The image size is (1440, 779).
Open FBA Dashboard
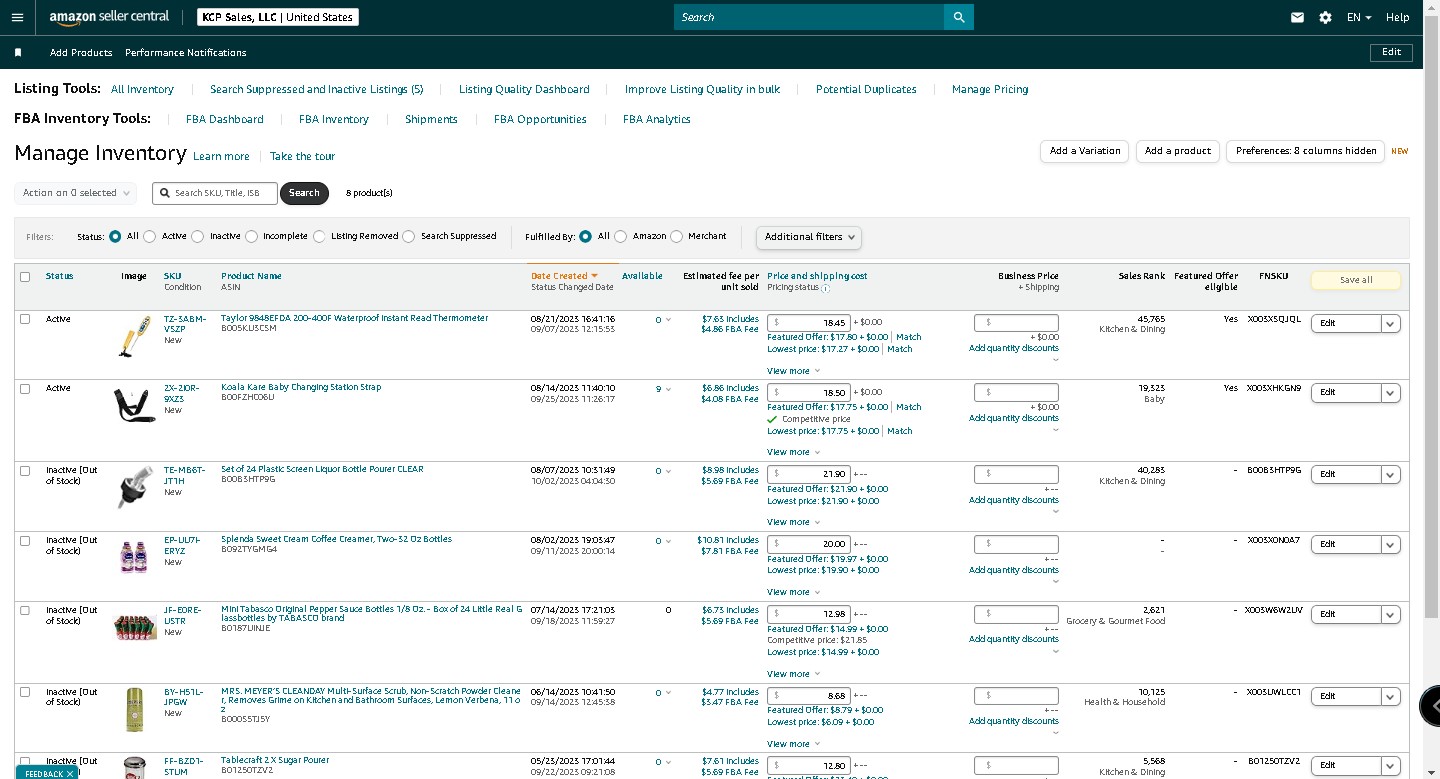225,119
